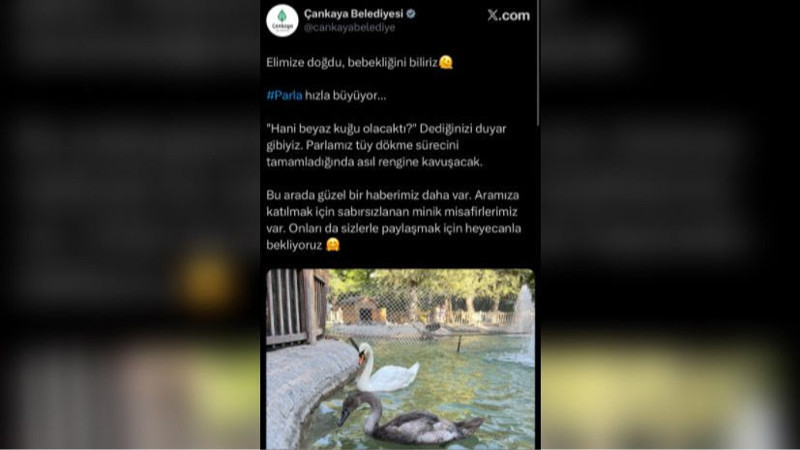The width and height of the screenshot is (800, 450).
Task: Click the "Hani beyaz kuğu olacaktı?" paragraph
Action: (386, 145)
